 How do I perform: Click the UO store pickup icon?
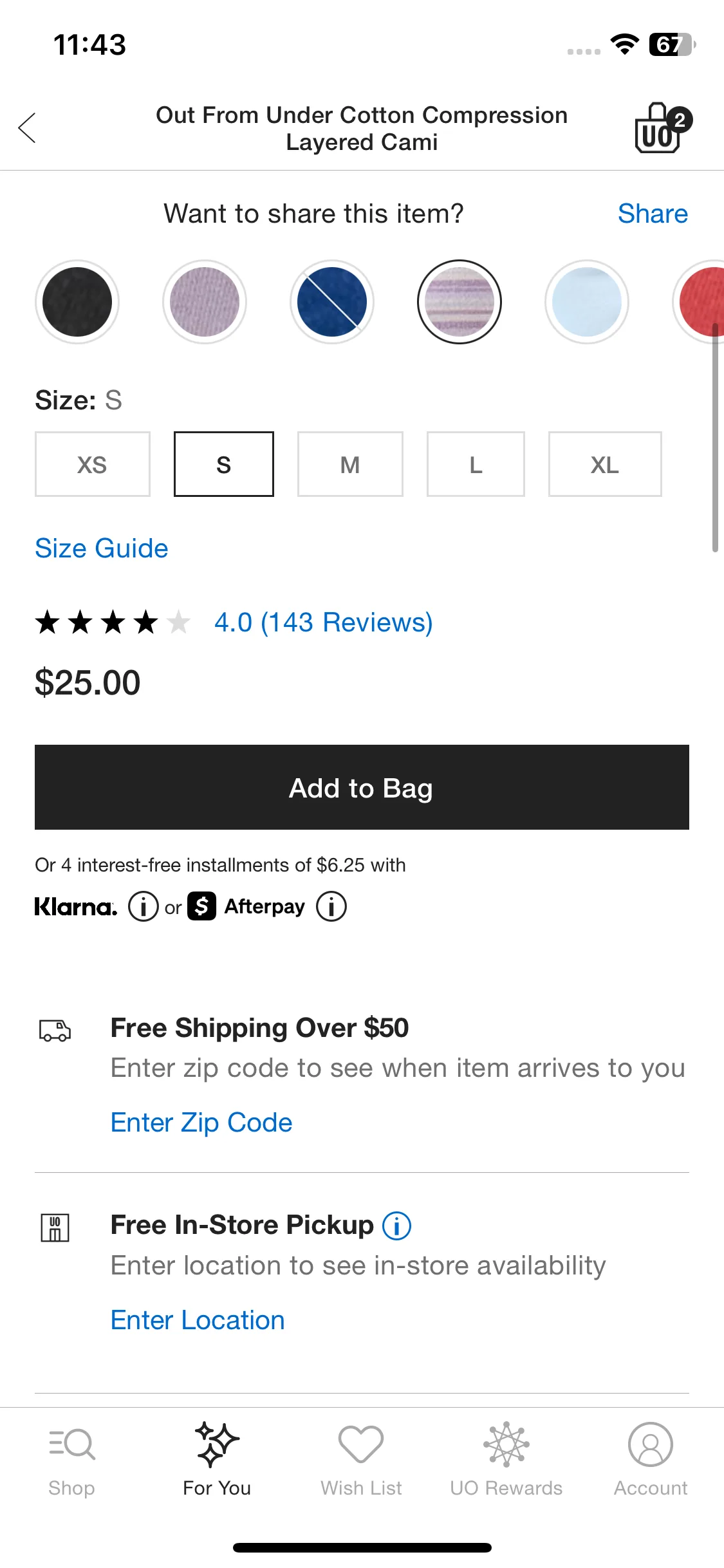55,1228
